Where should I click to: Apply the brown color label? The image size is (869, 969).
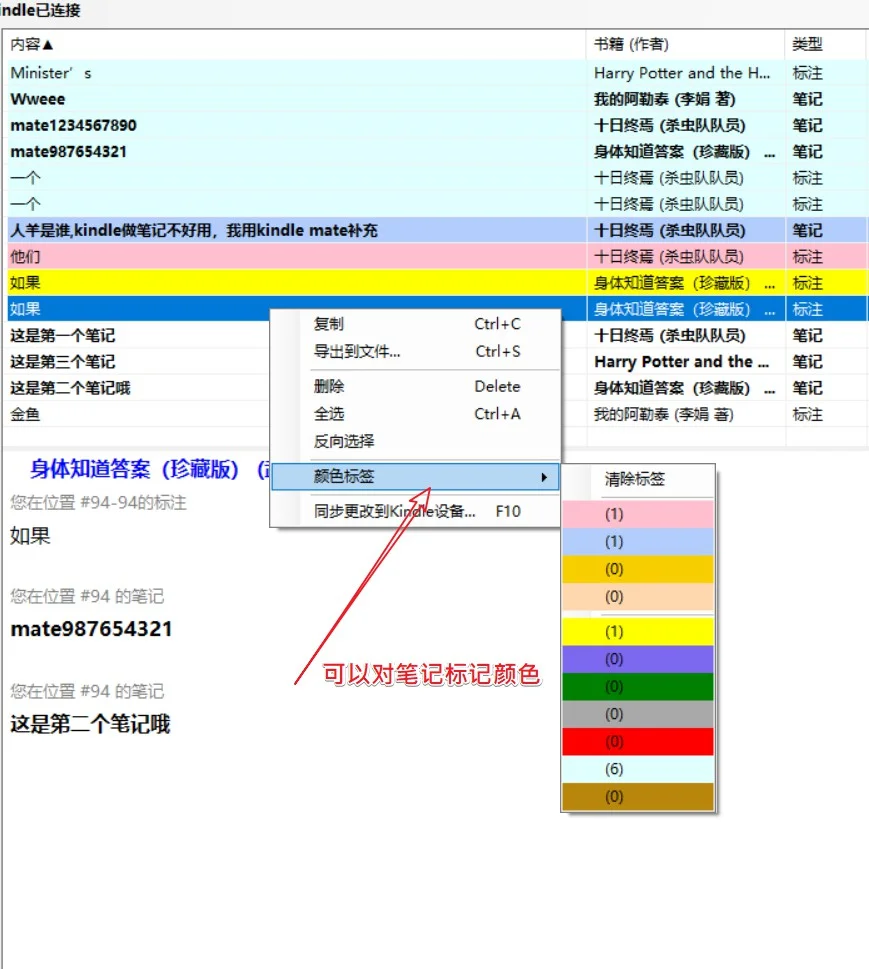pyautogui.click(x=638, y=797)
